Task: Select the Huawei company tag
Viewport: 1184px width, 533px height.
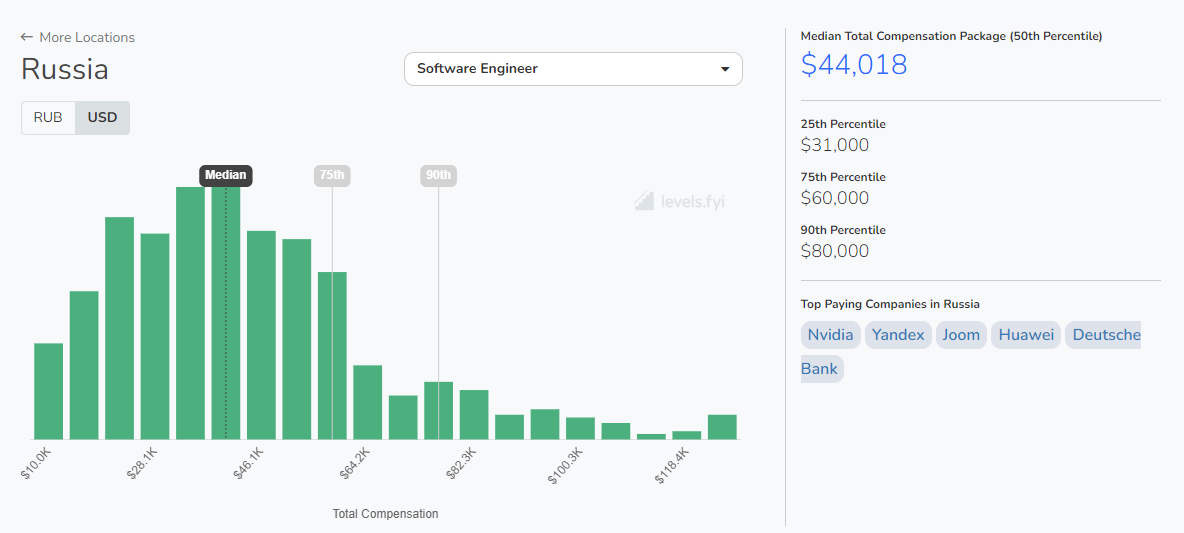Action: click(x=1026, y=335)
